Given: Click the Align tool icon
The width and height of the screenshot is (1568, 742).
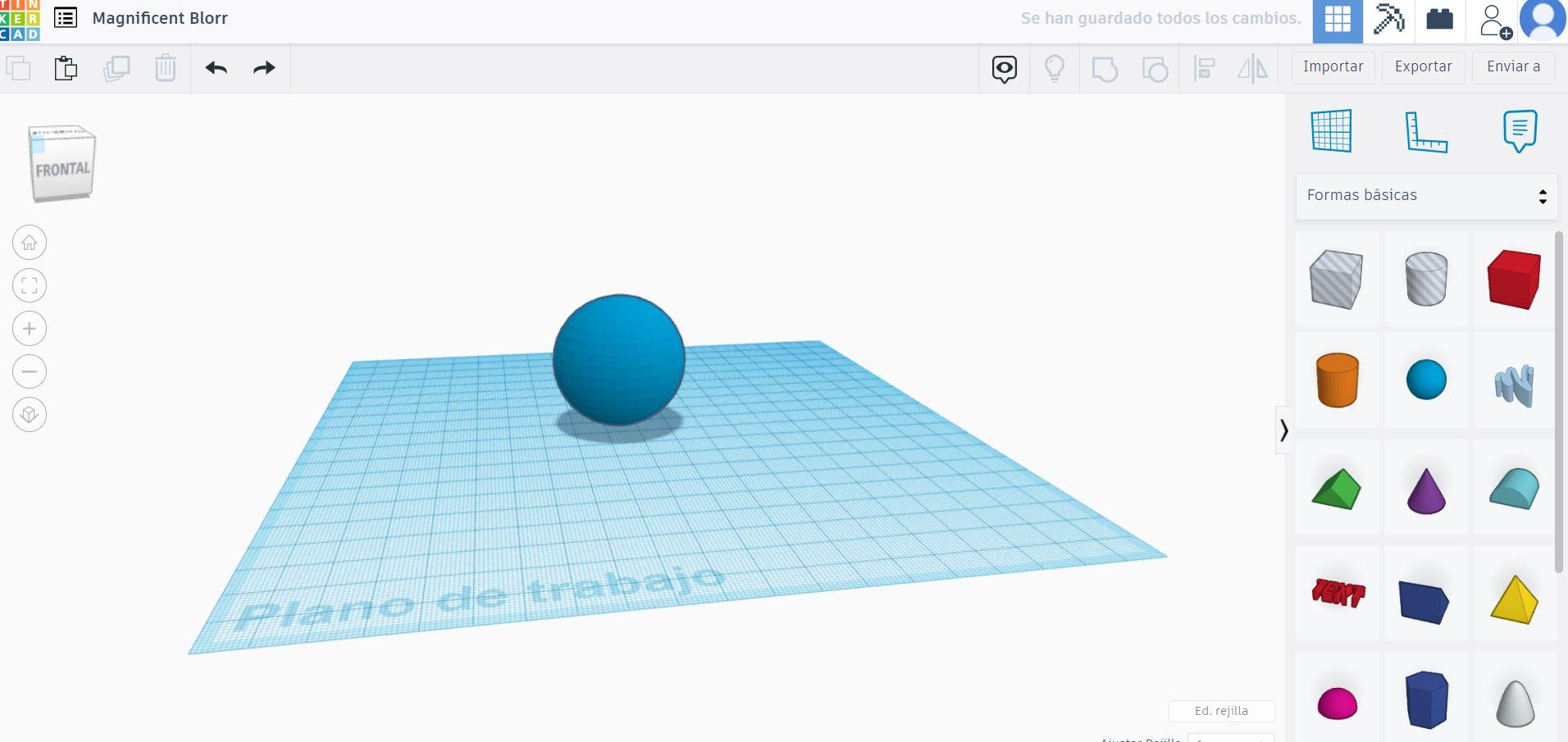Looking at the screenshot, I should [1204, 69].
